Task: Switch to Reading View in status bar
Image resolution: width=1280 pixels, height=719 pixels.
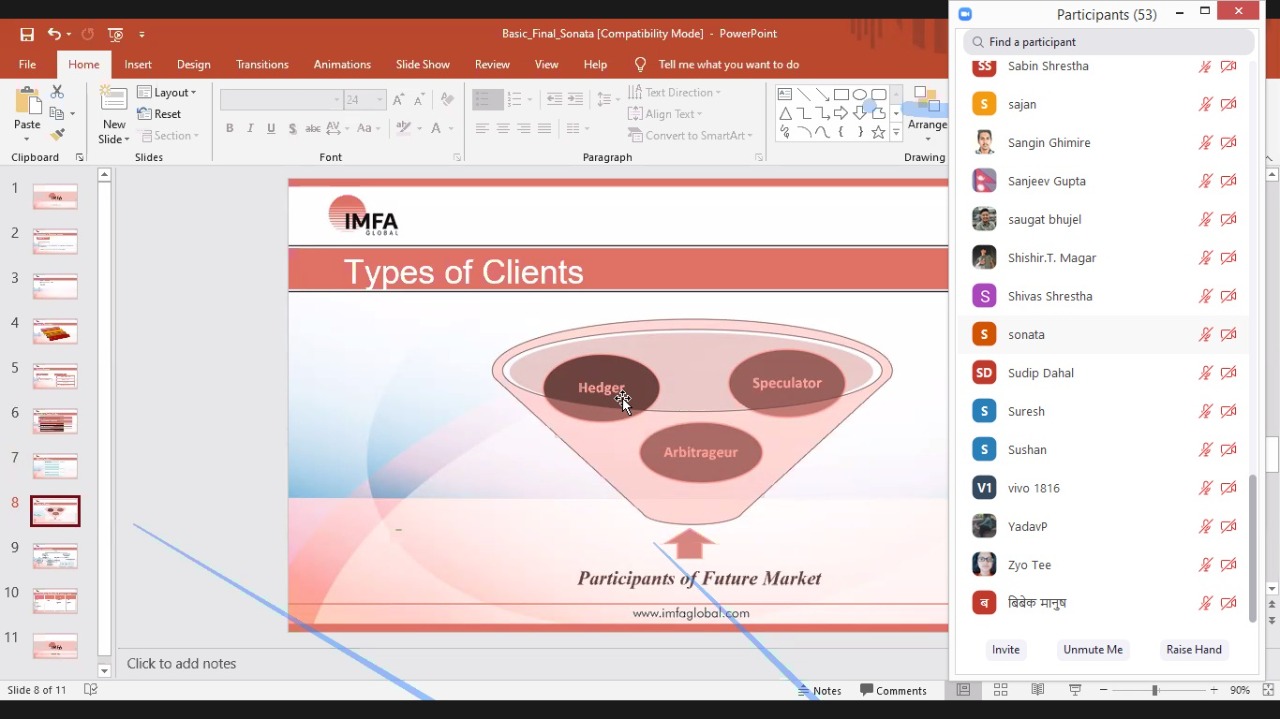Action: point(1038,690)
